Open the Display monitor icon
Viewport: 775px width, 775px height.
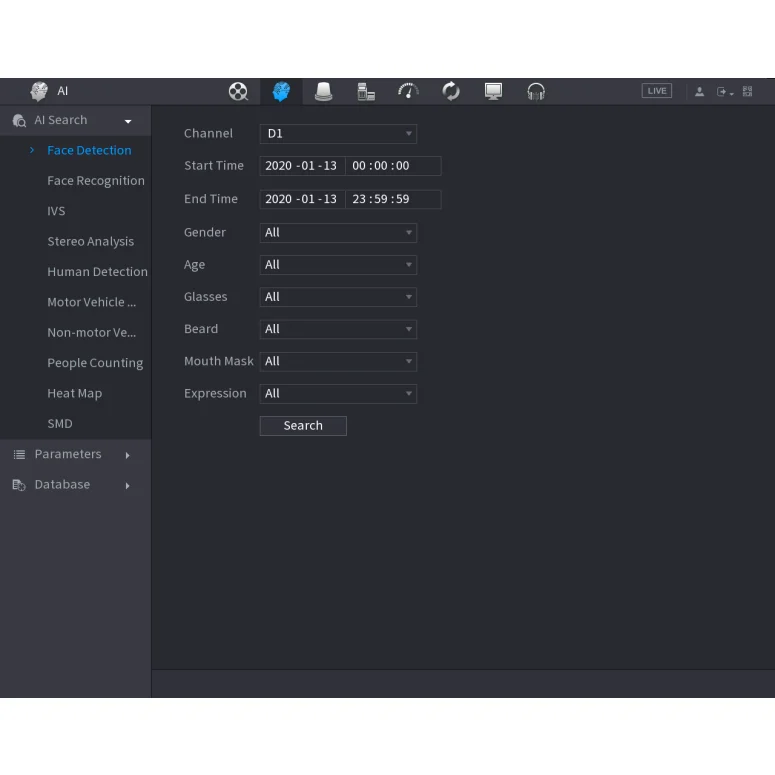point(493,92)
